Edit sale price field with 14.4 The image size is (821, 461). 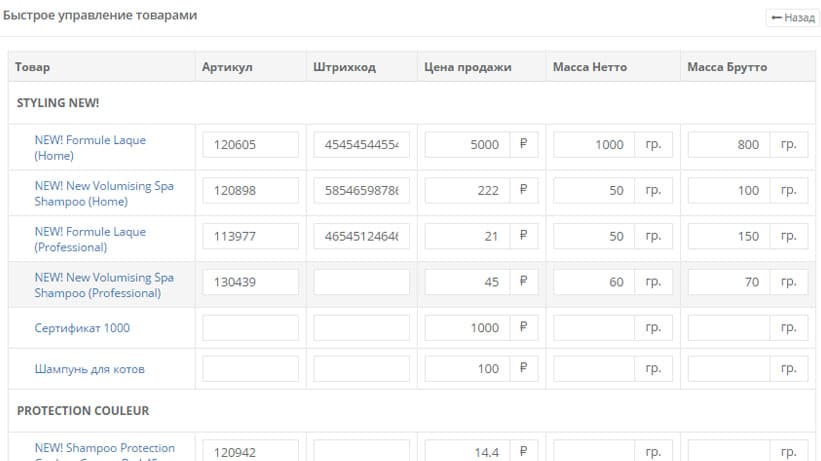tap(467, 451)
